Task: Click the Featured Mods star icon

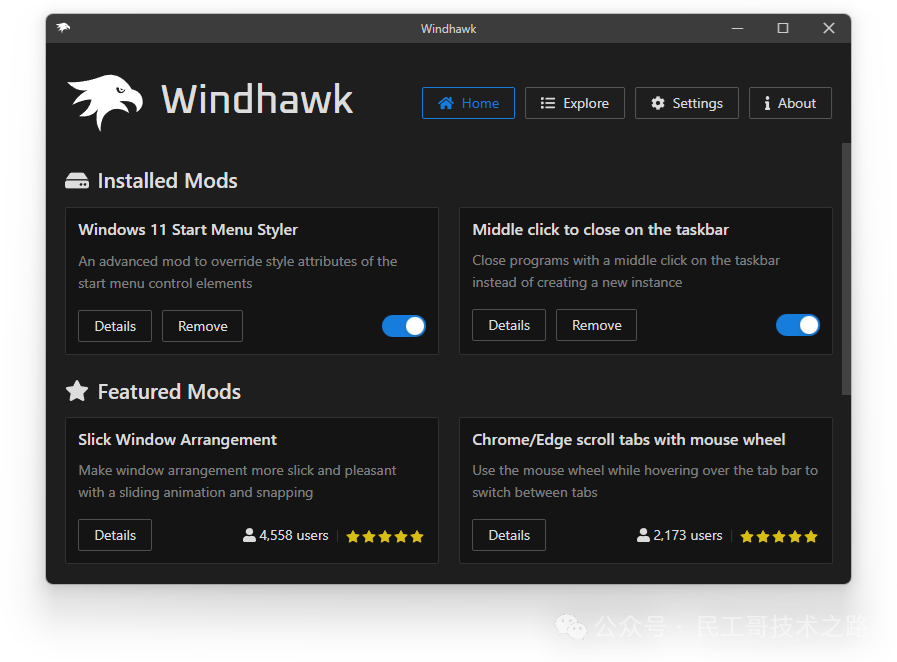Action: (77, 391)
